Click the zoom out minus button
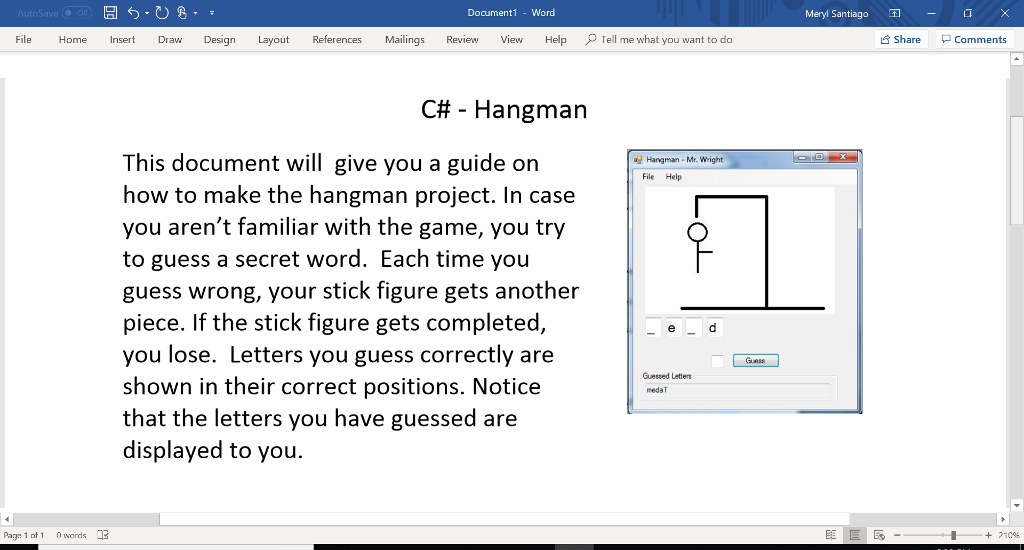Screen dimensions: 1024x550 (897, 535)
